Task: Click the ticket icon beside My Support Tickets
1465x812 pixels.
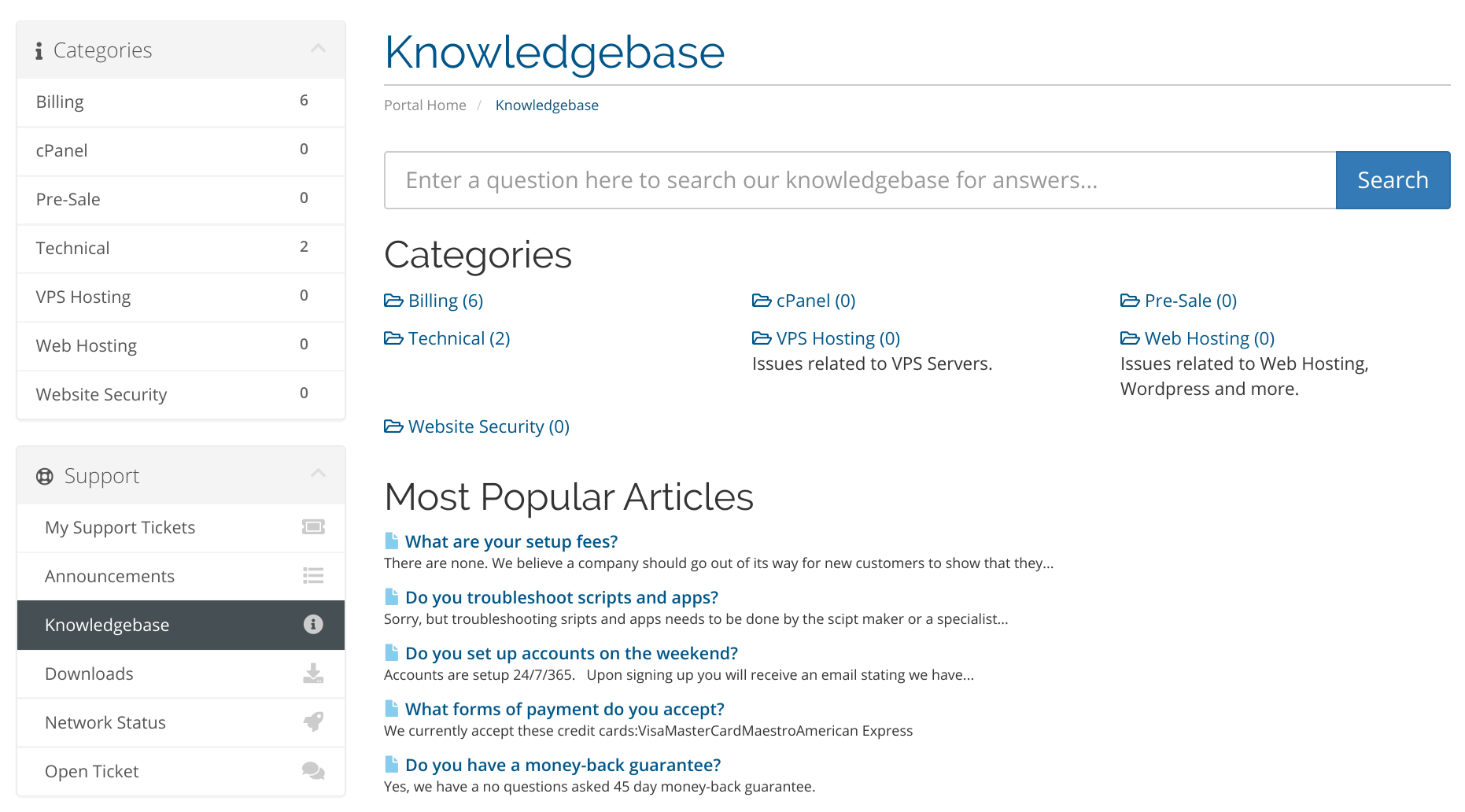Action: click(313, 527)
